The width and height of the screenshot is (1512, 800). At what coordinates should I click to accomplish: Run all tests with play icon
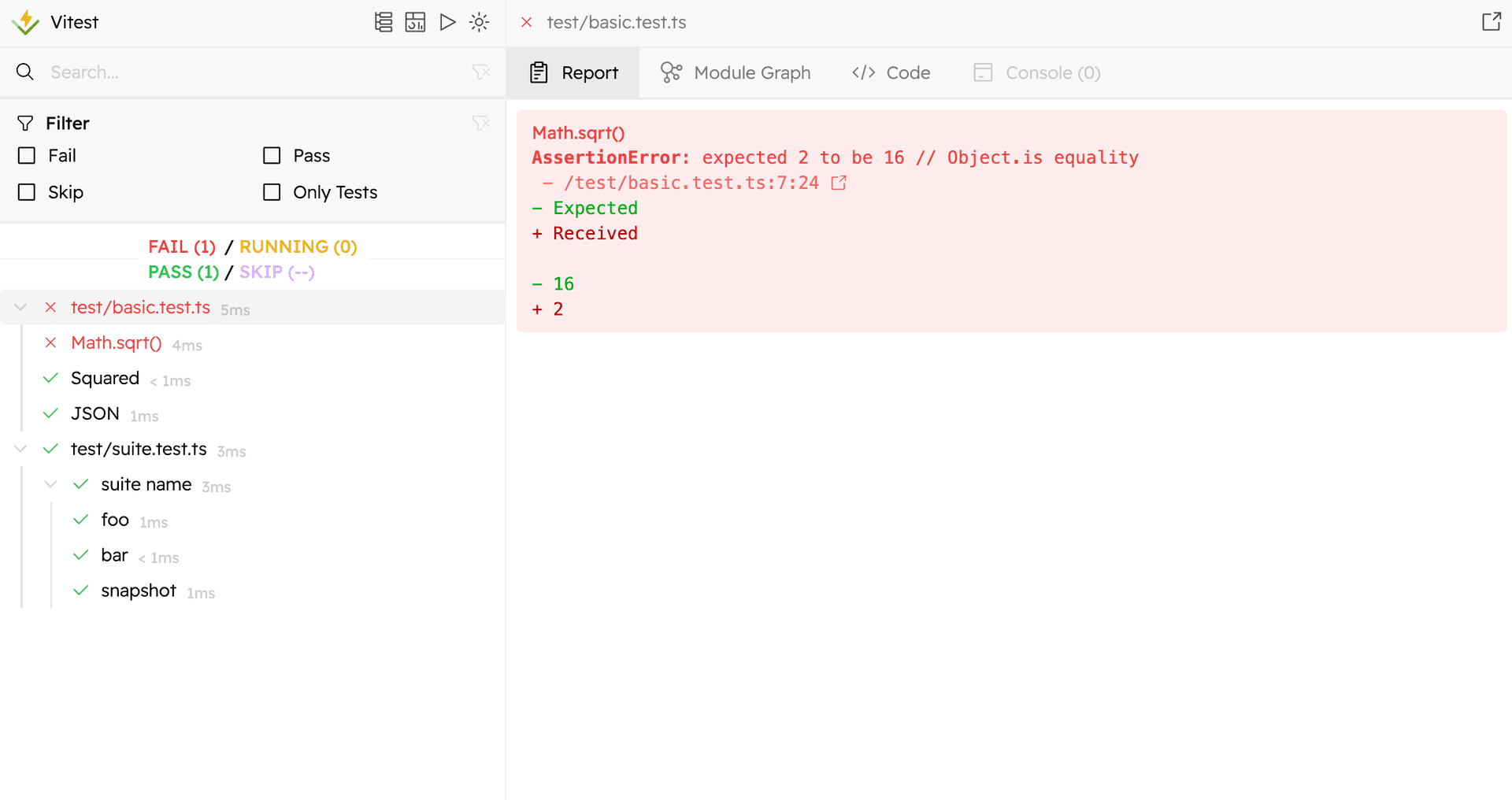(447, 22)
